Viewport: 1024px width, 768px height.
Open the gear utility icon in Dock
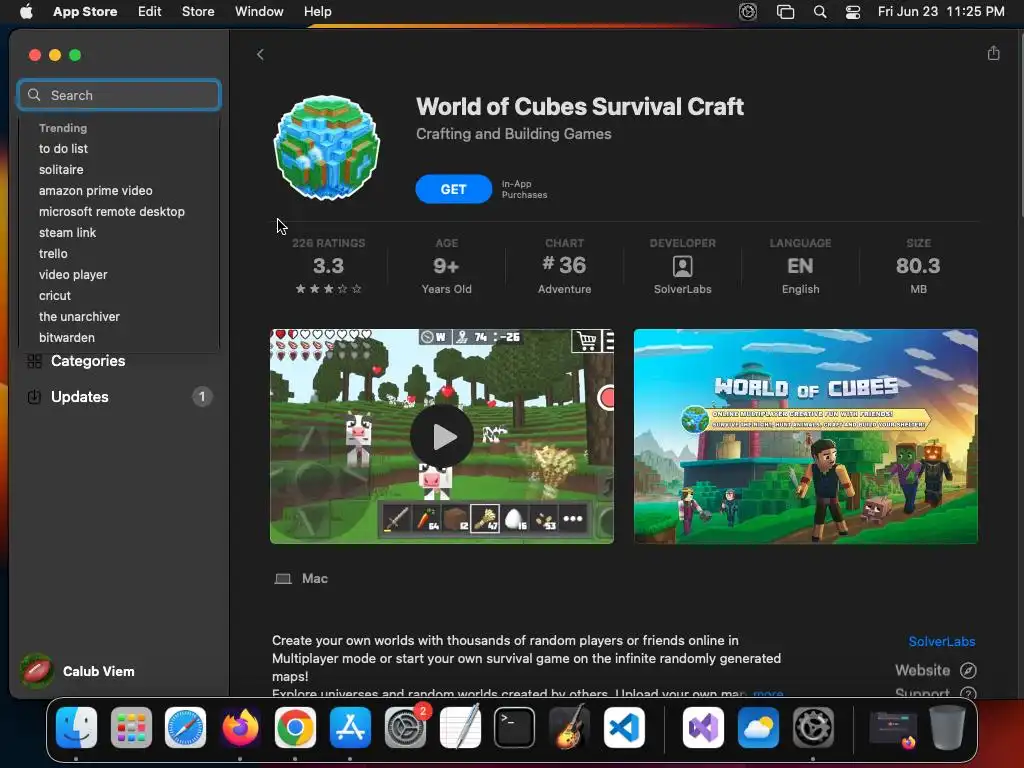coord(813,727)
